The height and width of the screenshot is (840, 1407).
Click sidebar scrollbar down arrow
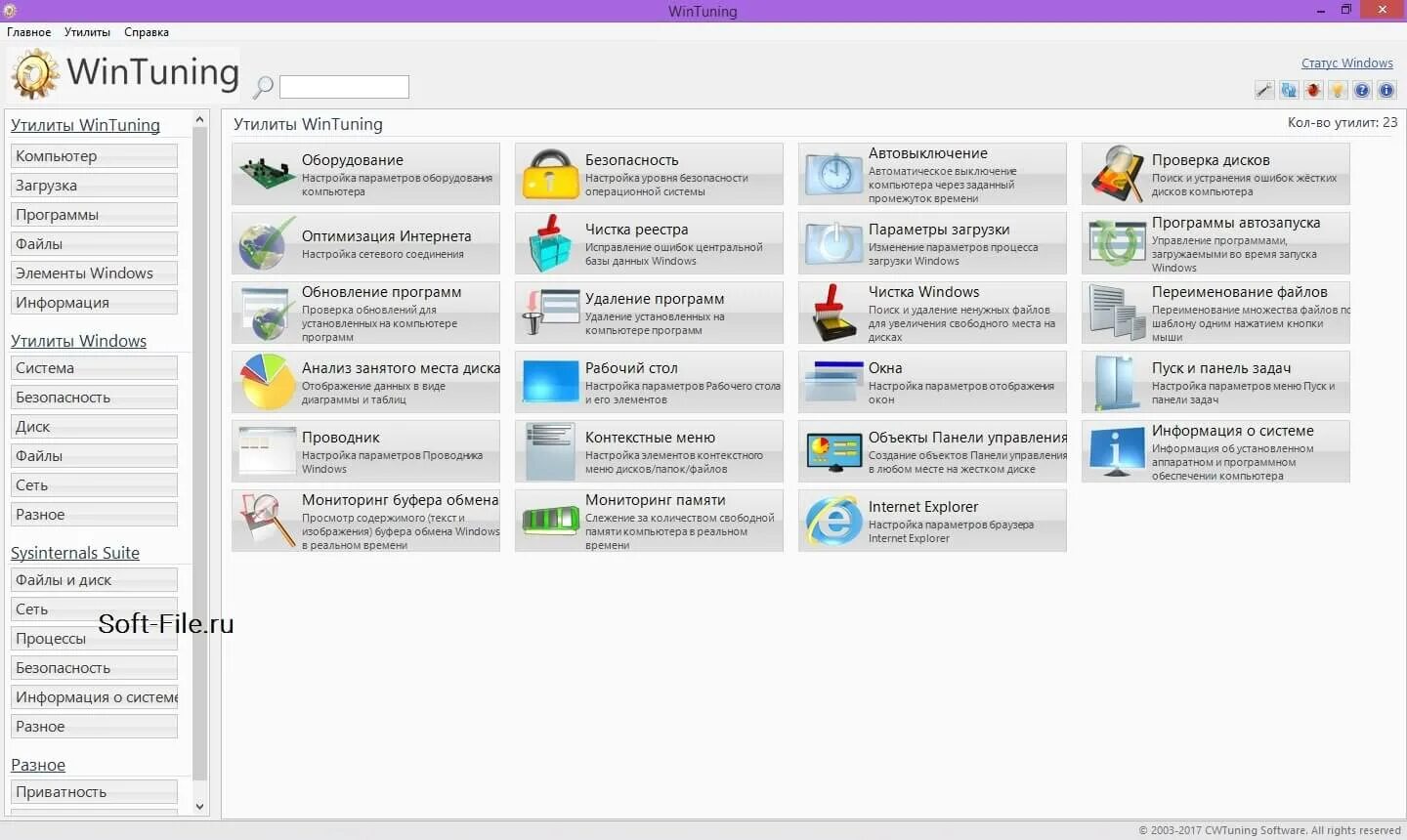pyautogui.click(x=200, y=807)
